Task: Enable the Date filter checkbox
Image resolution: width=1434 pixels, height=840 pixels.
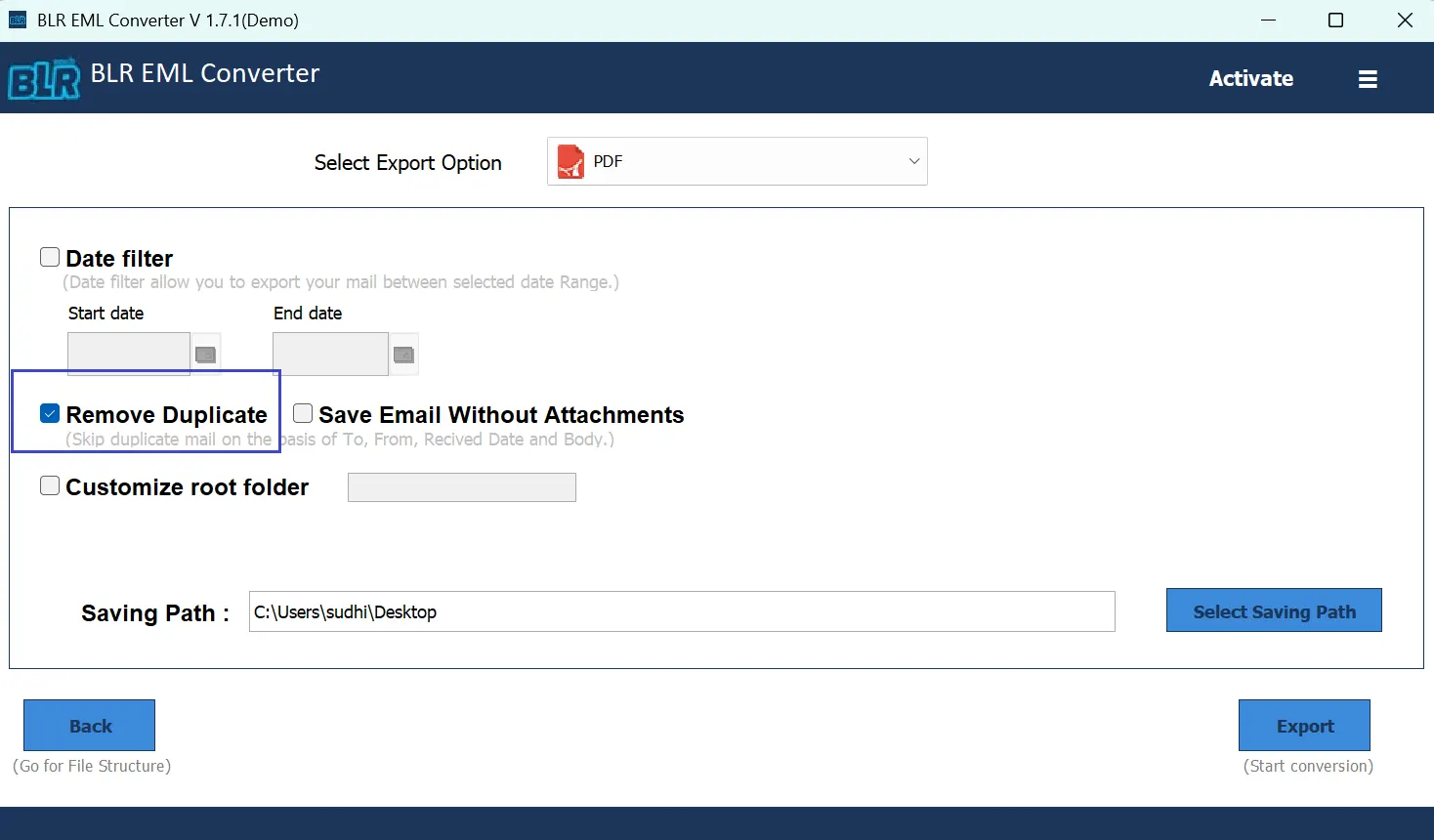Action: tap(50, 258)
